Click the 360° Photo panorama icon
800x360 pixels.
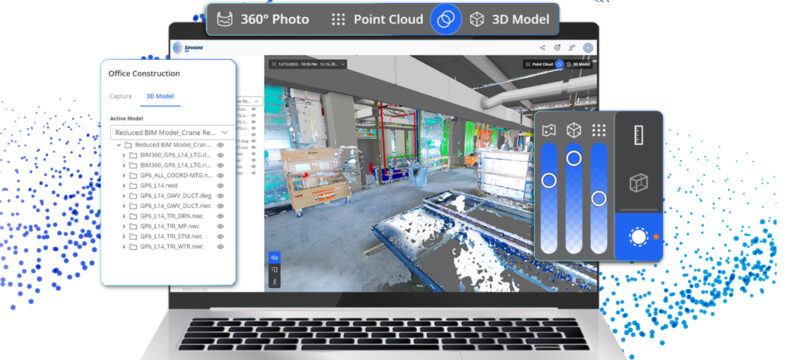(224, 19)
